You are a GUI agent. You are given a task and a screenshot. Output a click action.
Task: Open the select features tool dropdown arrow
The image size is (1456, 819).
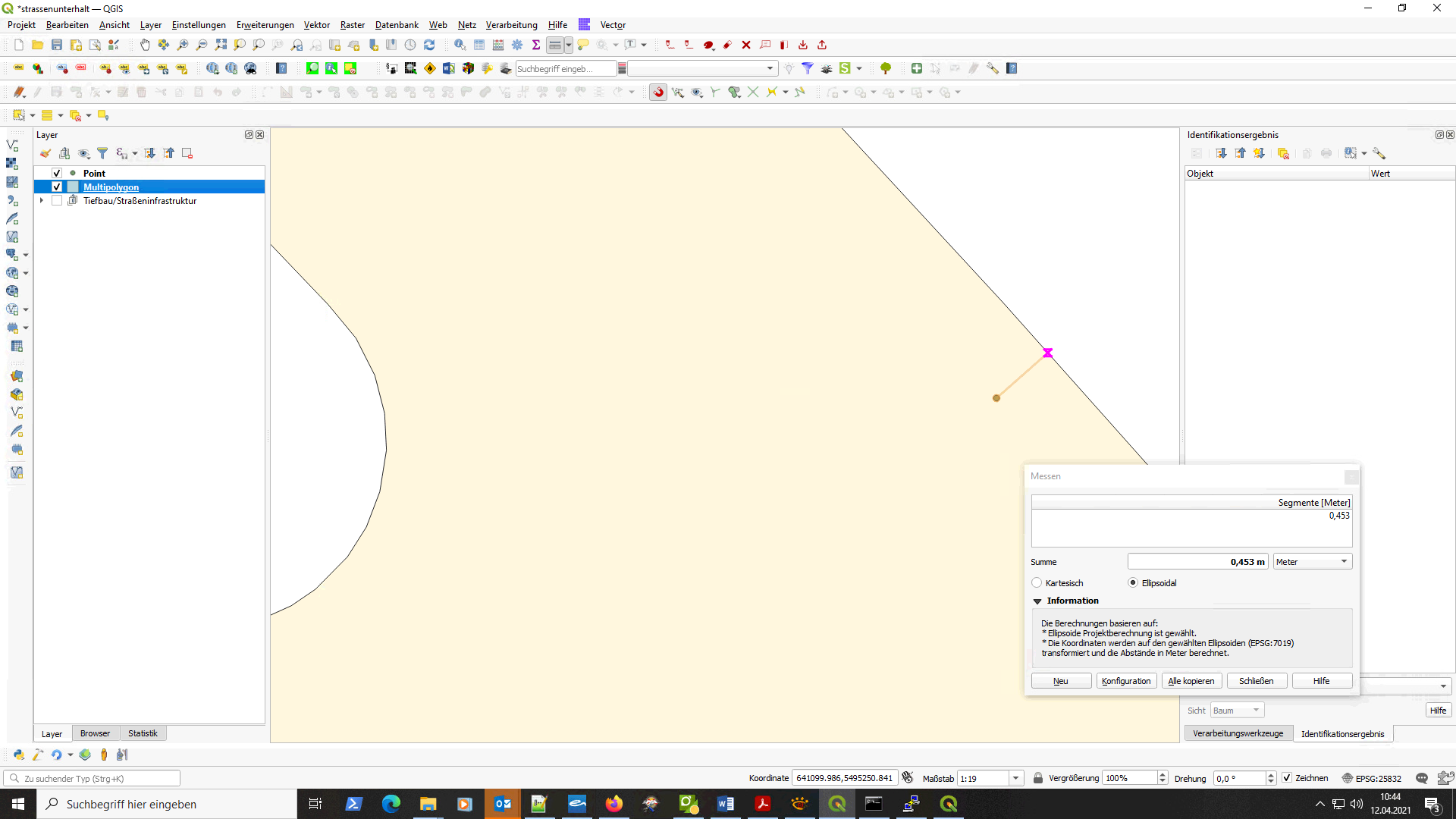(33, 115)
